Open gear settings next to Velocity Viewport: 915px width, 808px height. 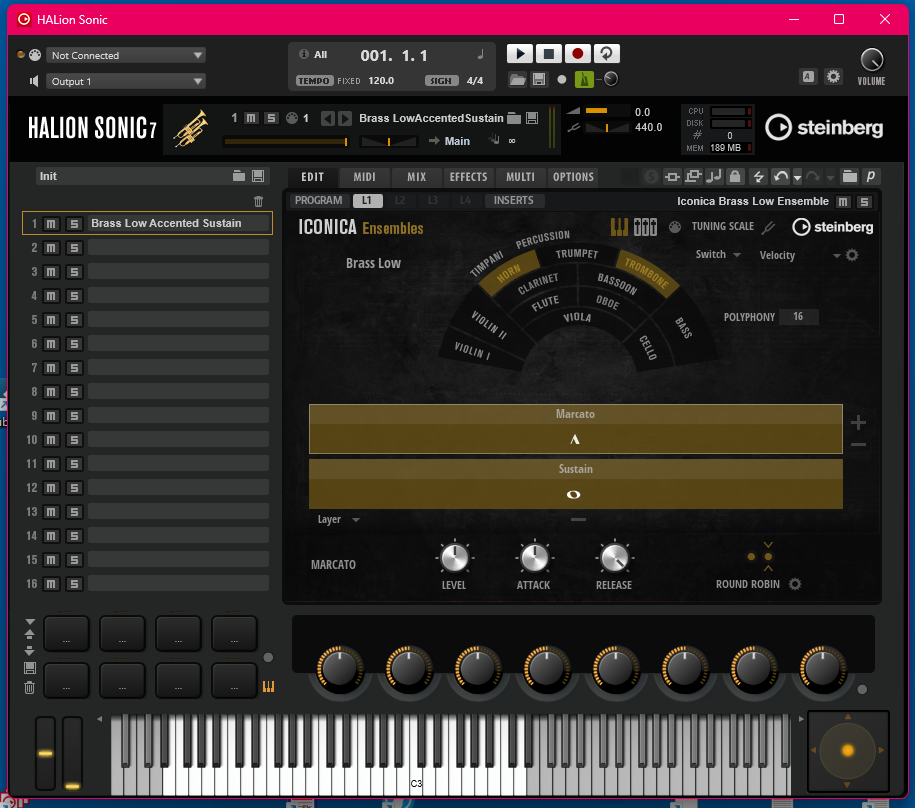tap(852, 255)
